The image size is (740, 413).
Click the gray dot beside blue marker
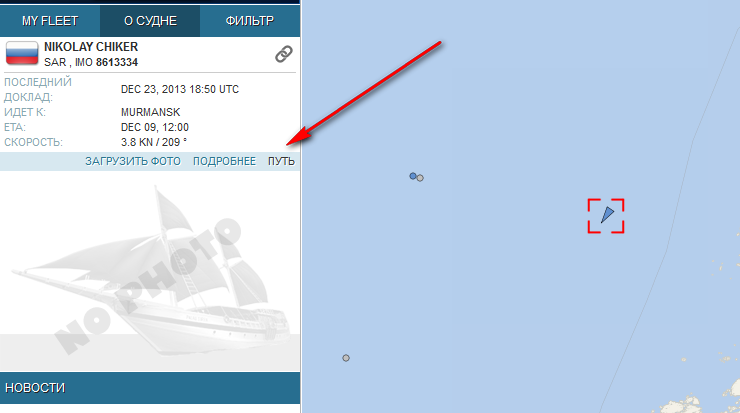coord(420,178)
